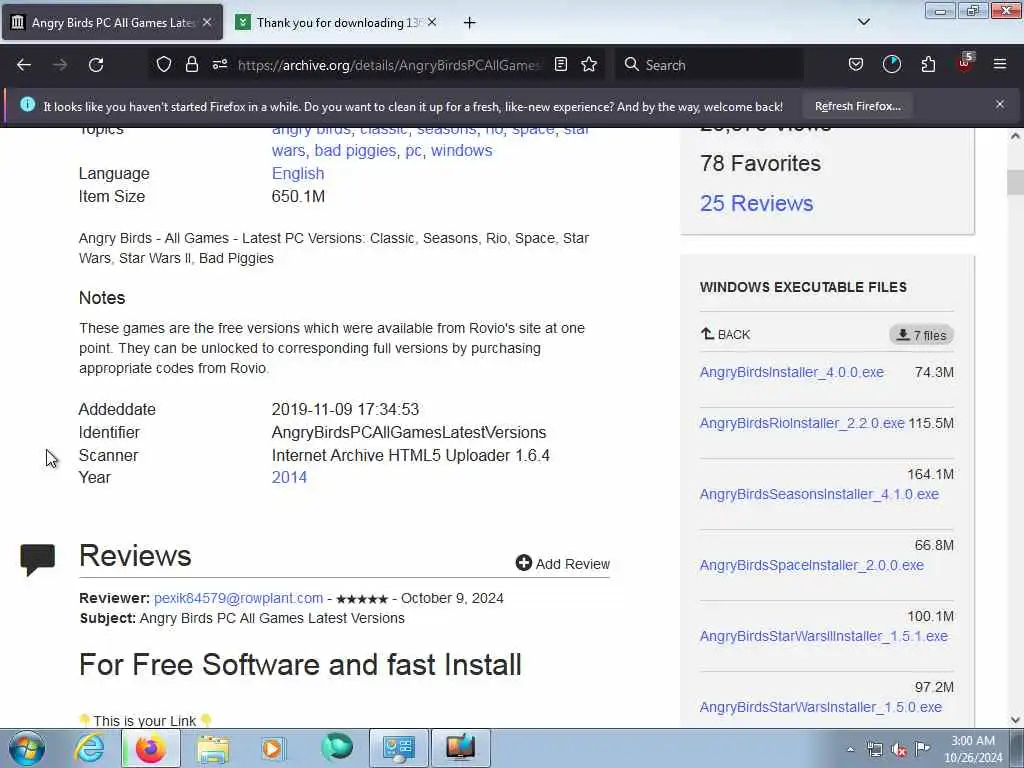This screenshot has height=768, width=1024.
Task: Download AngryBirdsStarWarsInstaller_1.5.0.exe
Action: tap(821, 707)
